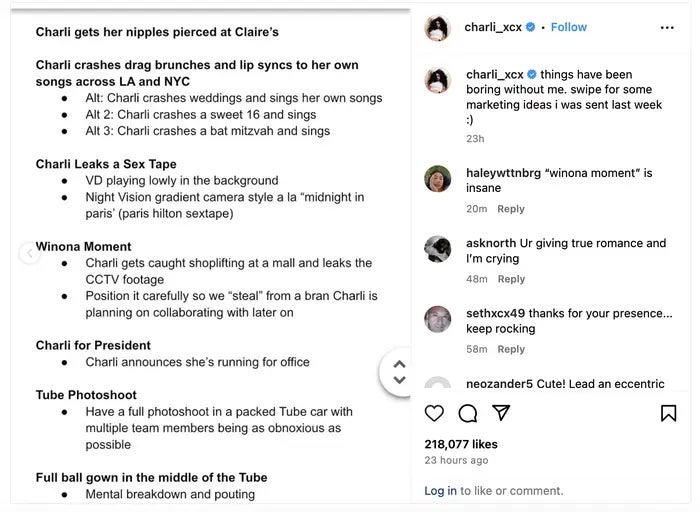This screenshot has height=512, width=700.
Task: Go to previous slide with left arrow
Action: click(30, 254)
